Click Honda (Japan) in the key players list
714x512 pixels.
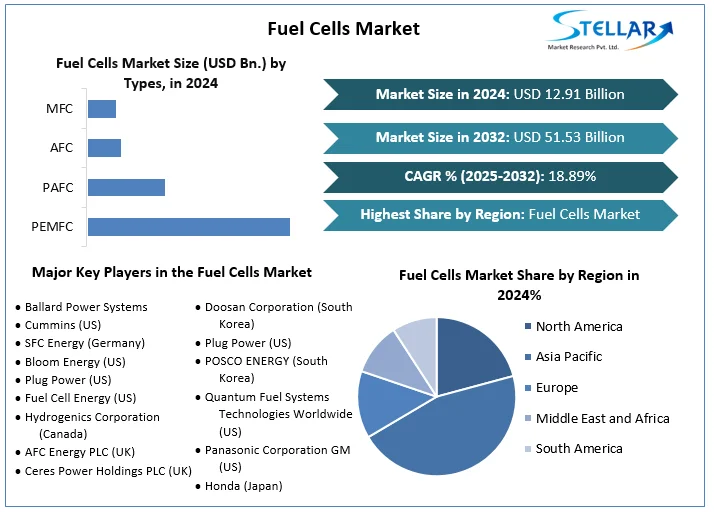tap(243, 486)
